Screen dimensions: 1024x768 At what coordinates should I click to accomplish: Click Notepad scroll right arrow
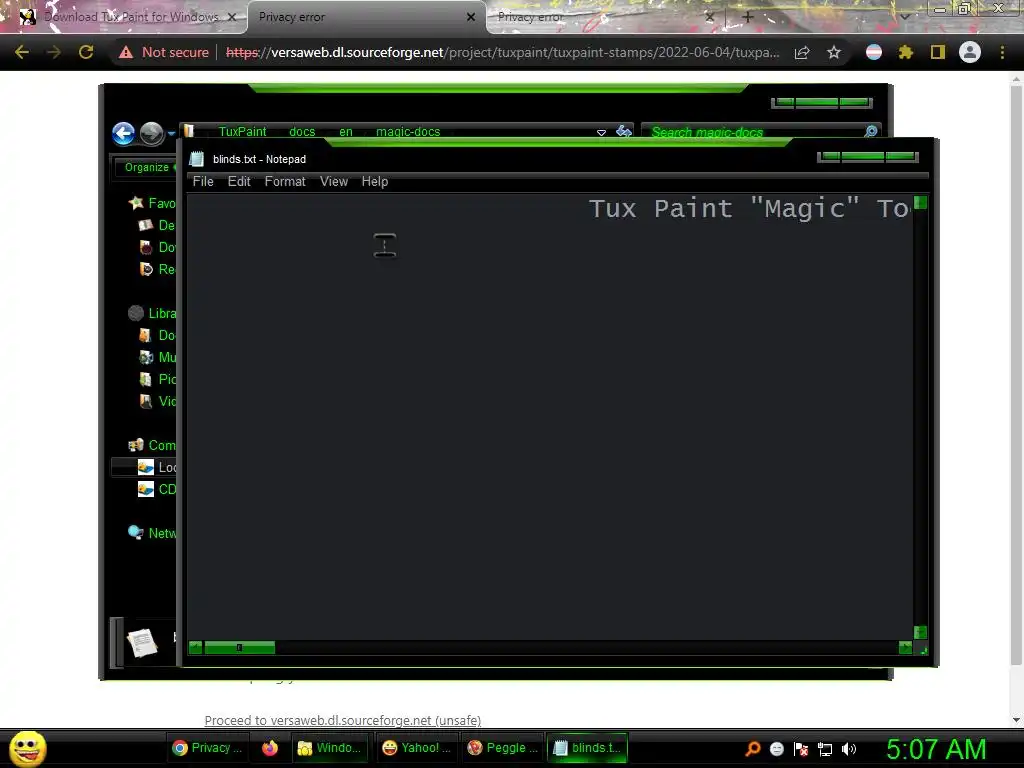[904, 647]
